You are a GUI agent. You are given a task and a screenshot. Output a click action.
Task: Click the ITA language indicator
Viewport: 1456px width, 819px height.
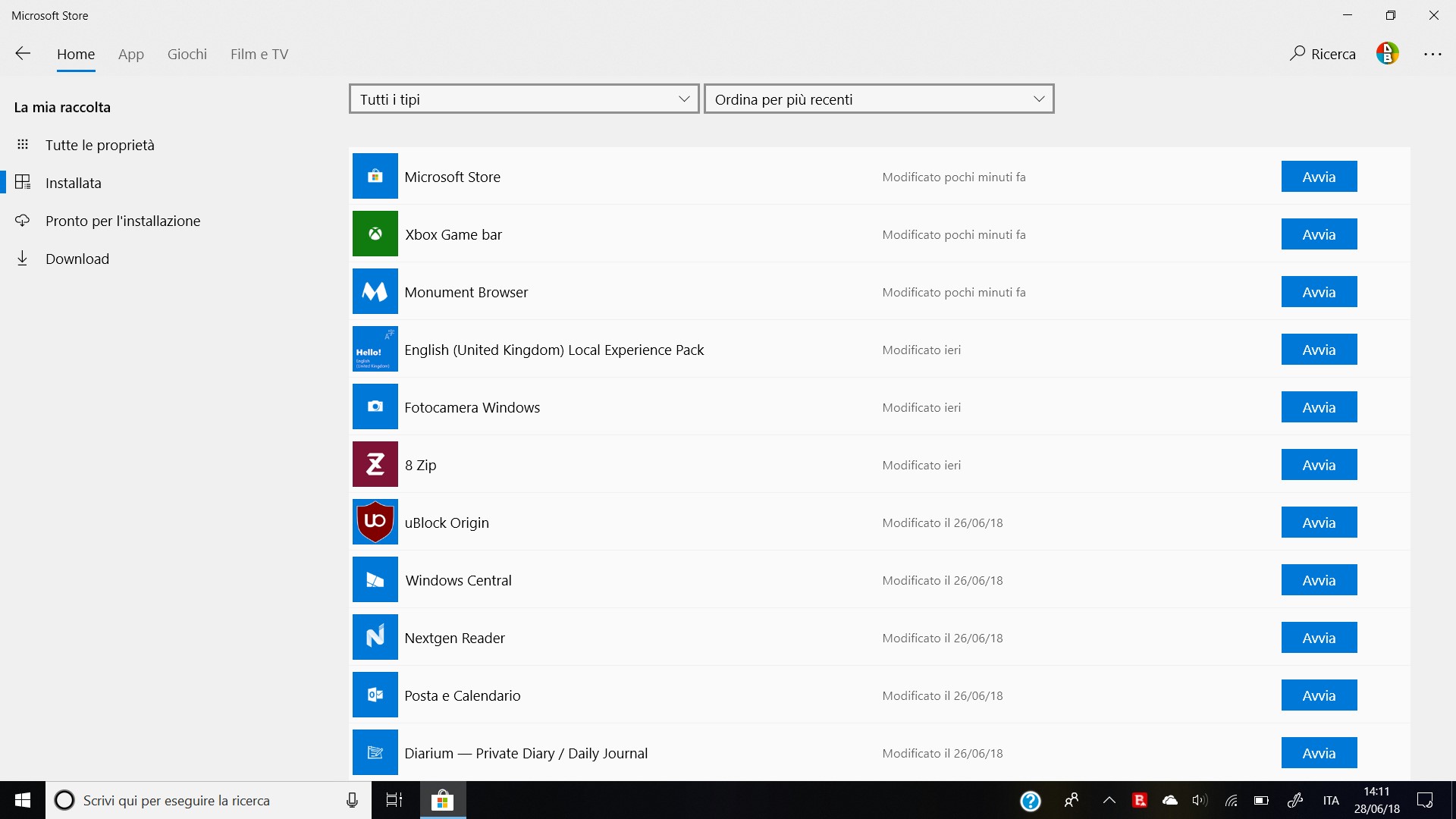tap(1331, 800)
